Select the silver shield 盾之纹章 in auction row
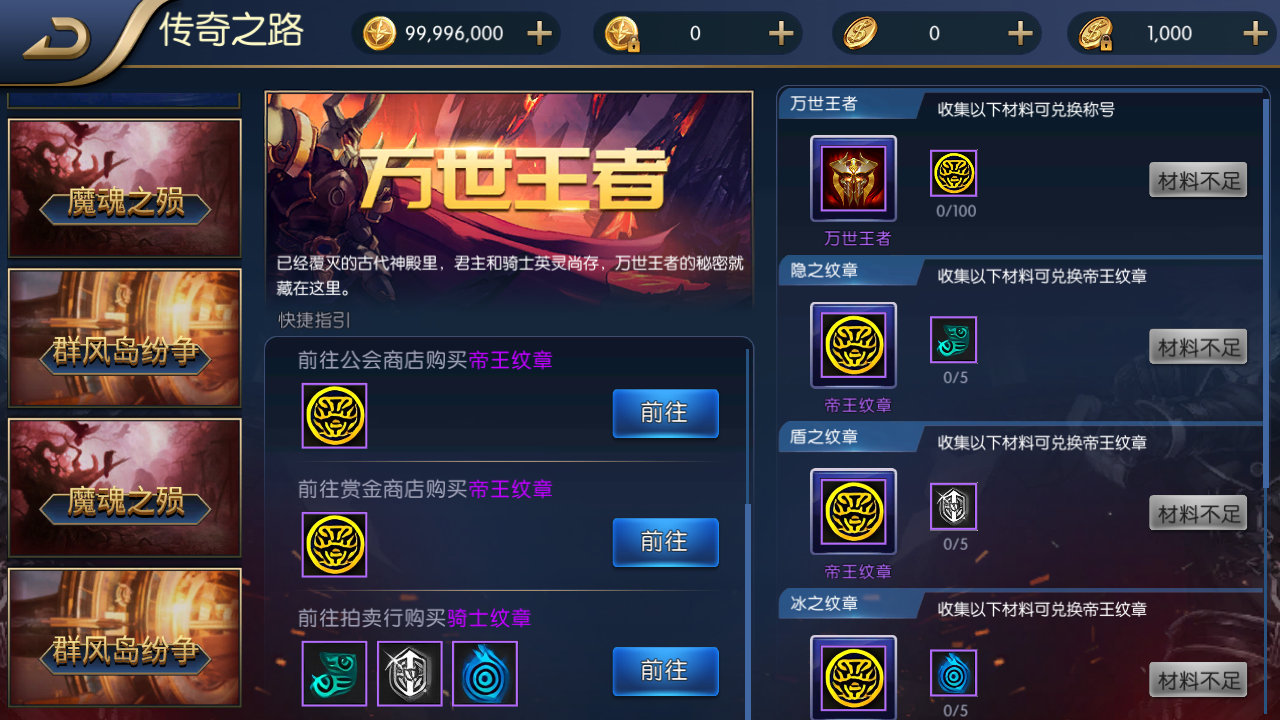The height and width of the screenshot is (720, 1280). (x=410, y=674)
